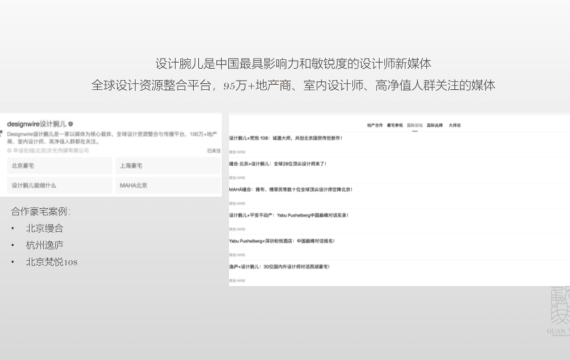Open the MAHA缦合 article link

(x=290, y=189)
